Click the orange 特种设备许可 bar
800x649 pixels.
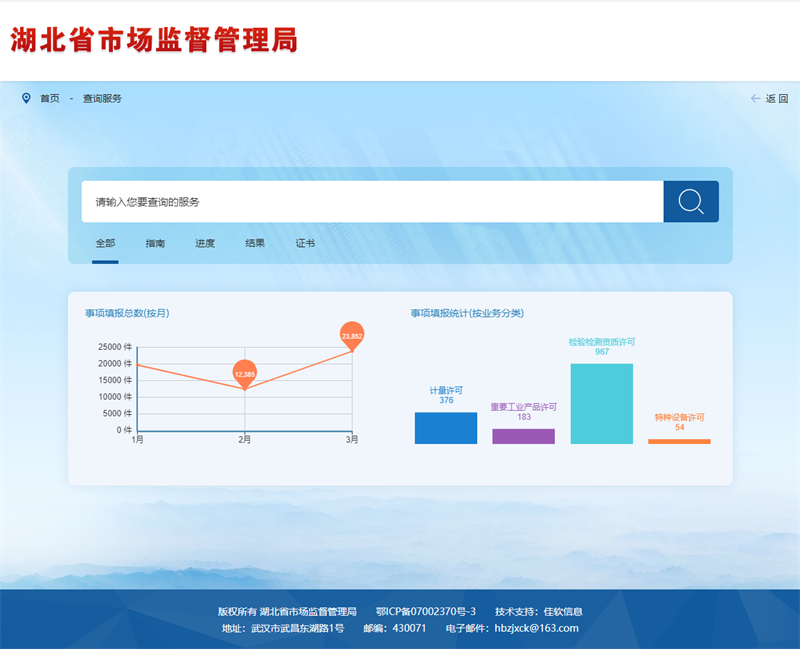coord(679,441)
